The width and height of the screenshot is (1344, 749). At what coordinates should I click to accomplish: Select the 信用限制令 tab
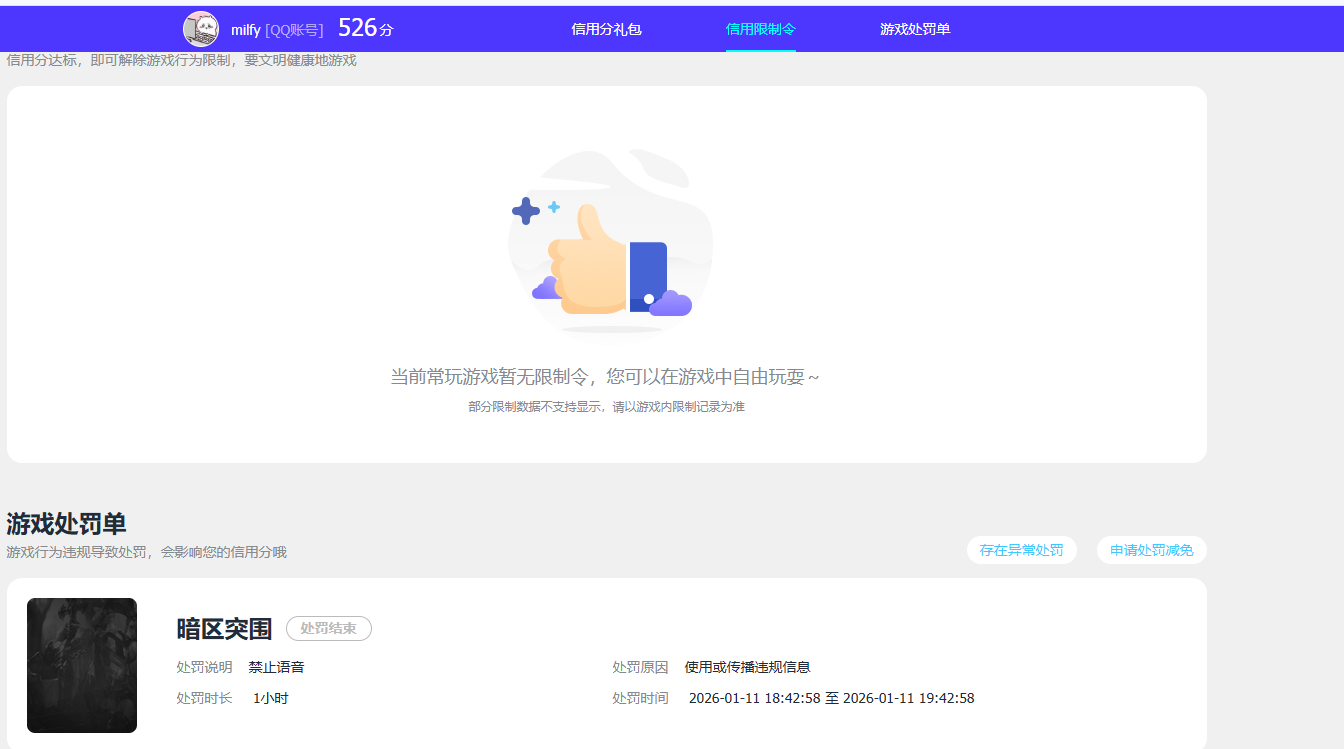click(x=760, y=30)
